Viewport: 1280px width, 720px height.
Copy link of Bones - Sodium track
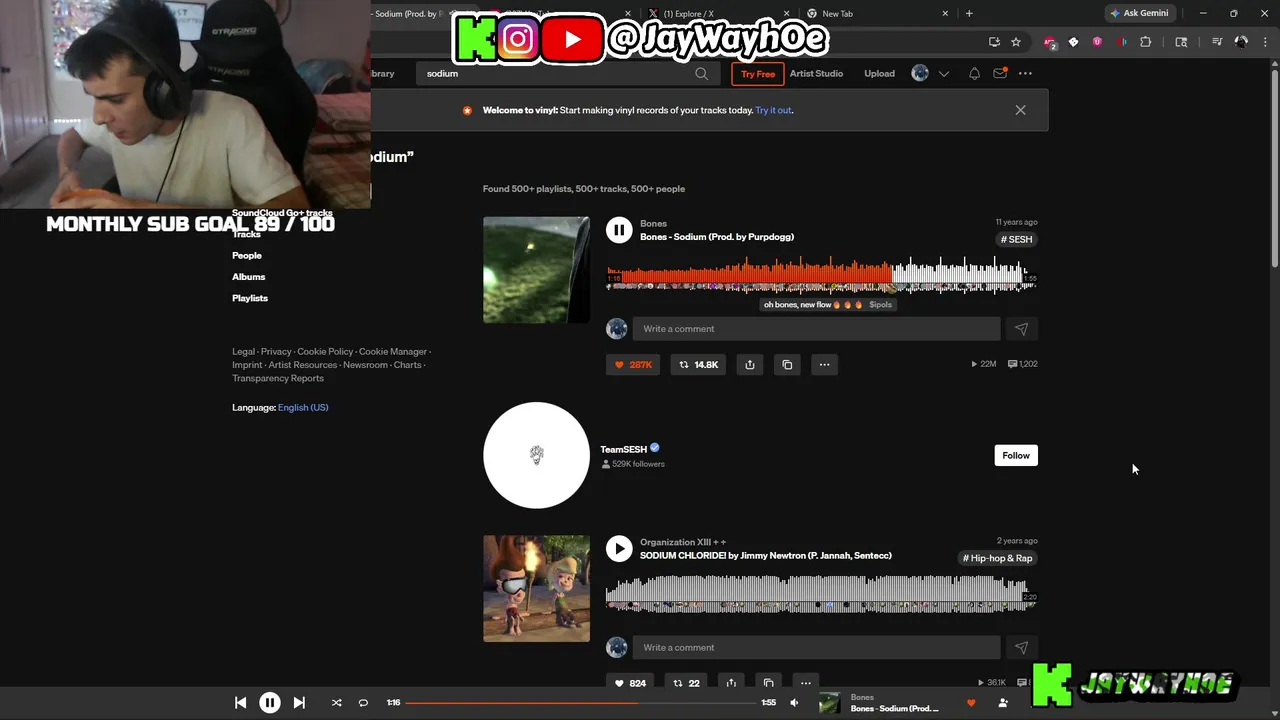coord(787,365)
